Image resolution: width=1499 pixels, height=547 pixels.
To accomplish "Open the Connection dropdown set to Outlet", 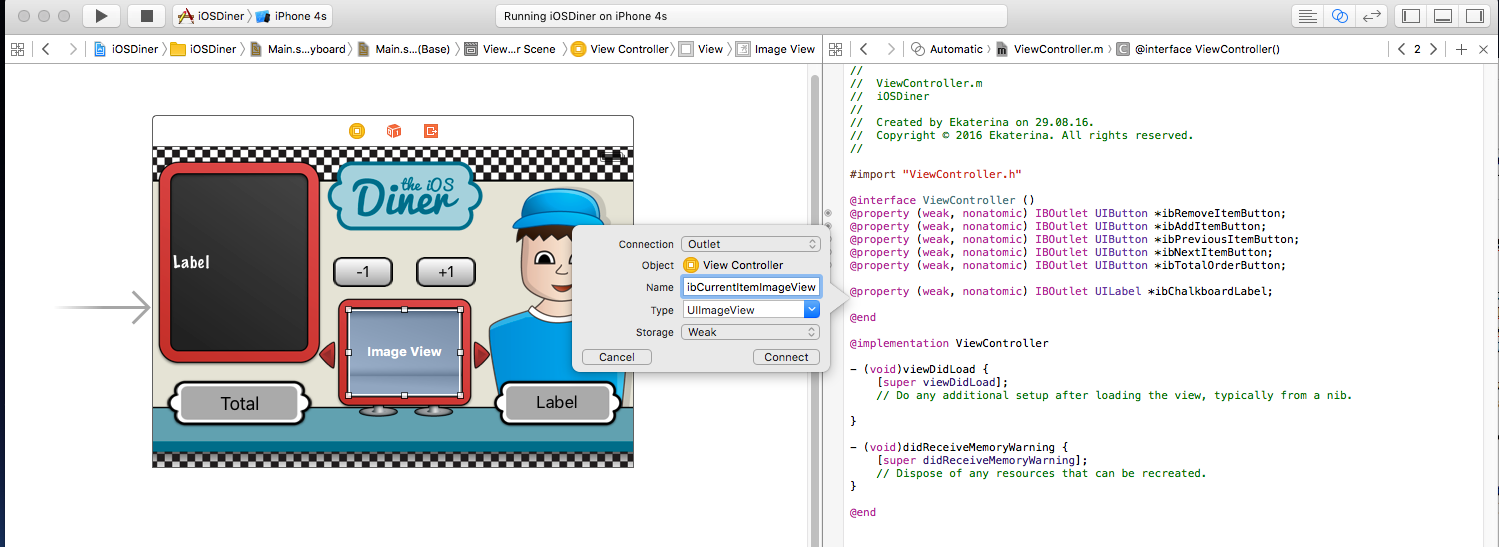I will point(751,244).
